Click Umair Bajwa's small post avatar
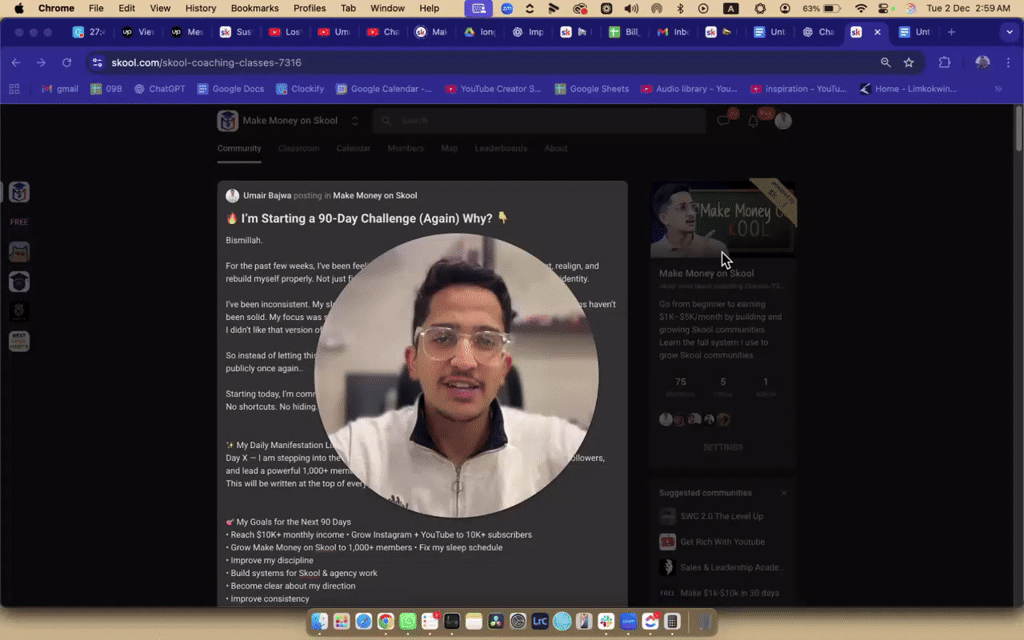The width and height of the screenshot is (1024, 640). pos(232,195)
